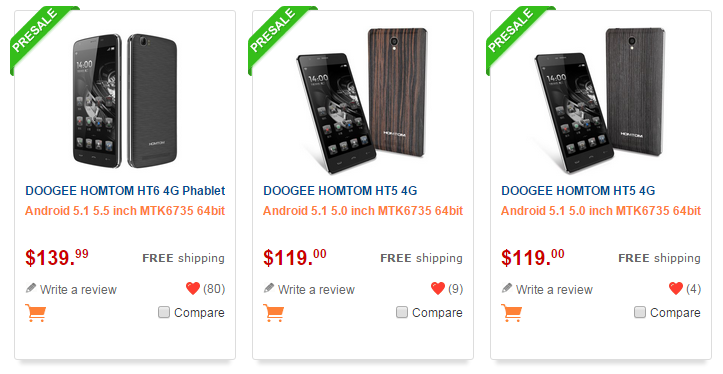Add the HOMTOM HT6 phablet to cart
The width and height of the screenshot is (723, 374).
36,313
